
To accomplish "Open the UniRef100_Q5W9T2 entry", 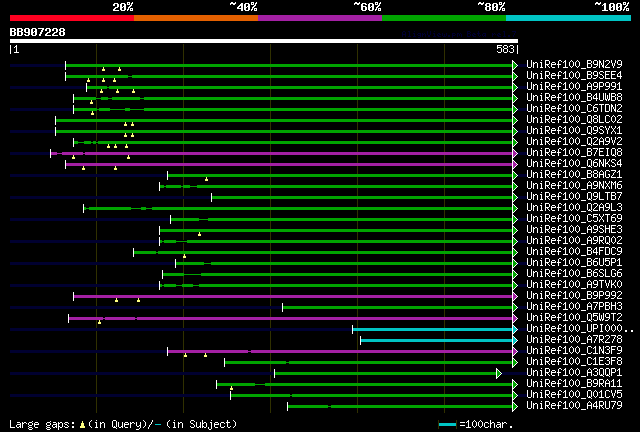I will (x=574, y=318).
